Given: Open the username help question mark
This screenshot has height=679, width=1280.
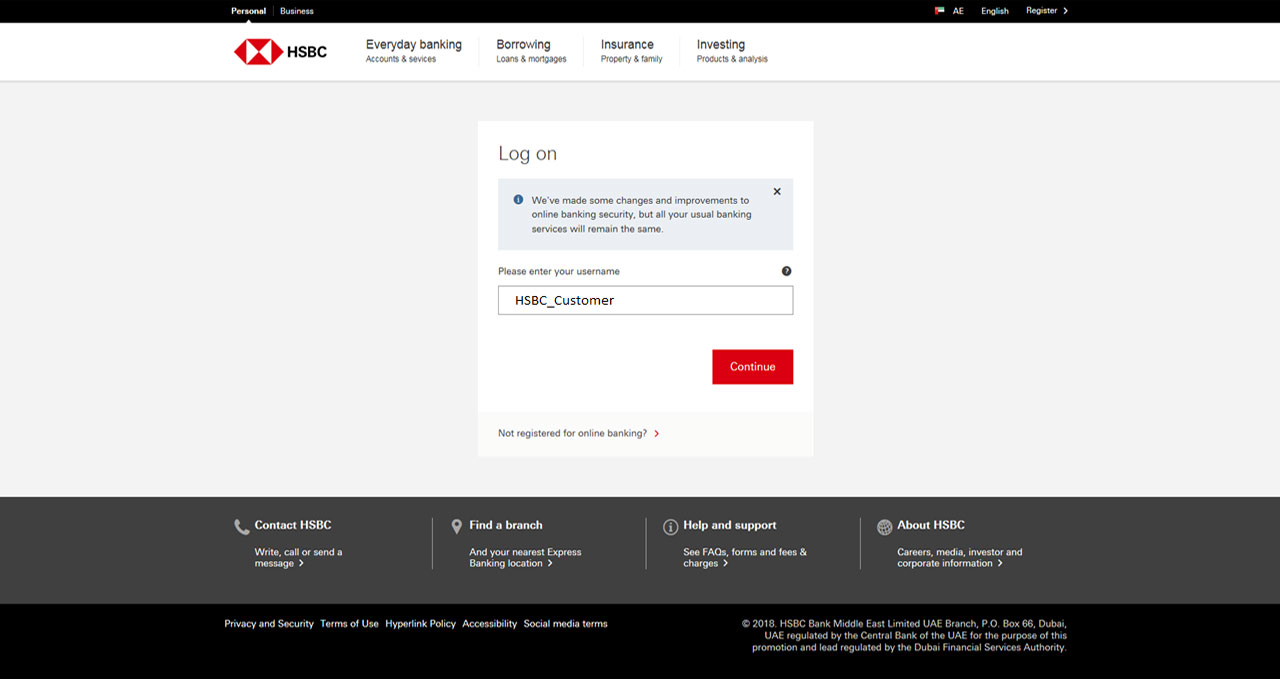Looking at the screenshot, I should click(786, 271).
